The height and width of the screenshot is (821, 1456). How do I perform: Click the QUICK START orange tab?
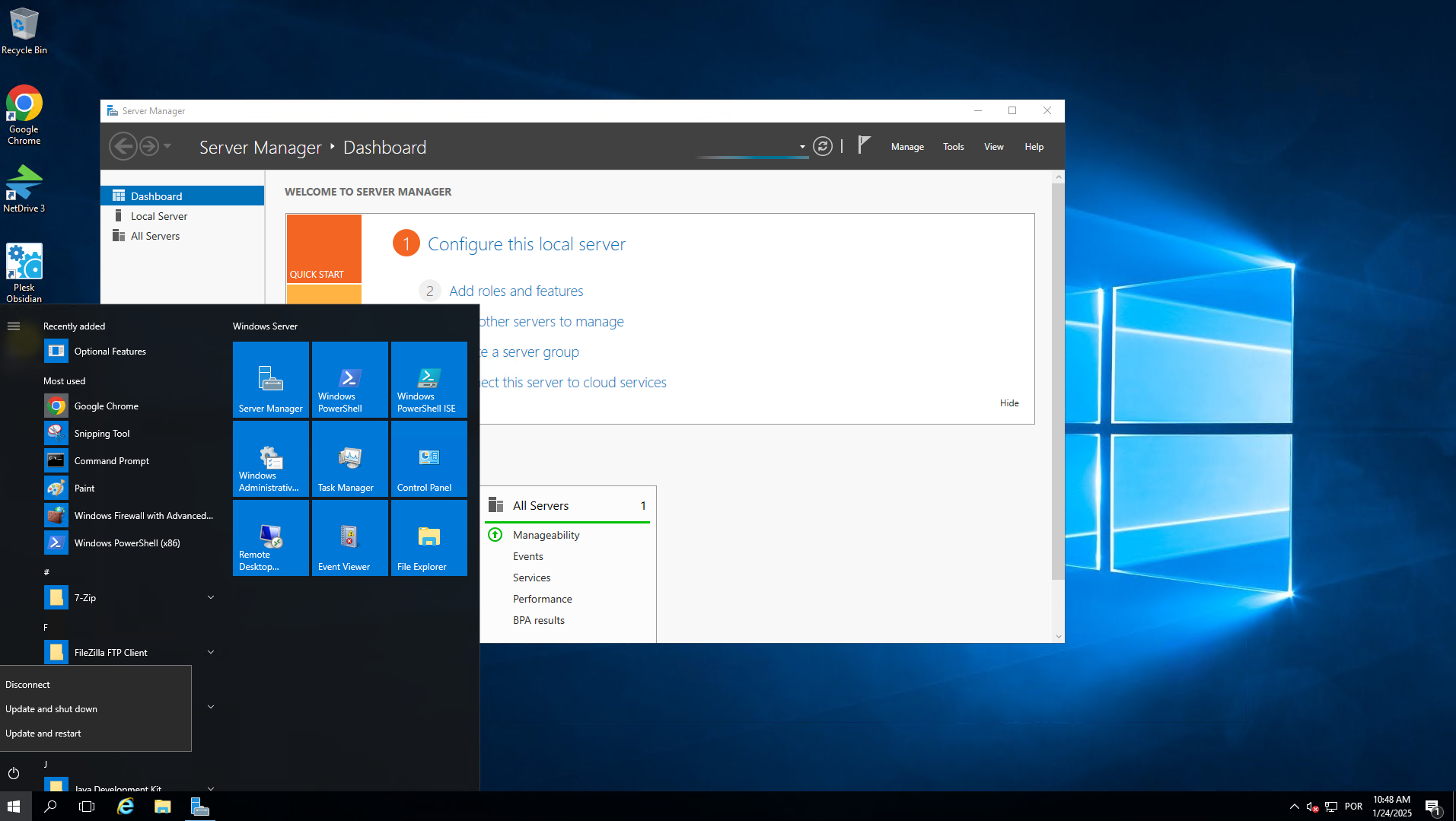click(x=323, y=249)
